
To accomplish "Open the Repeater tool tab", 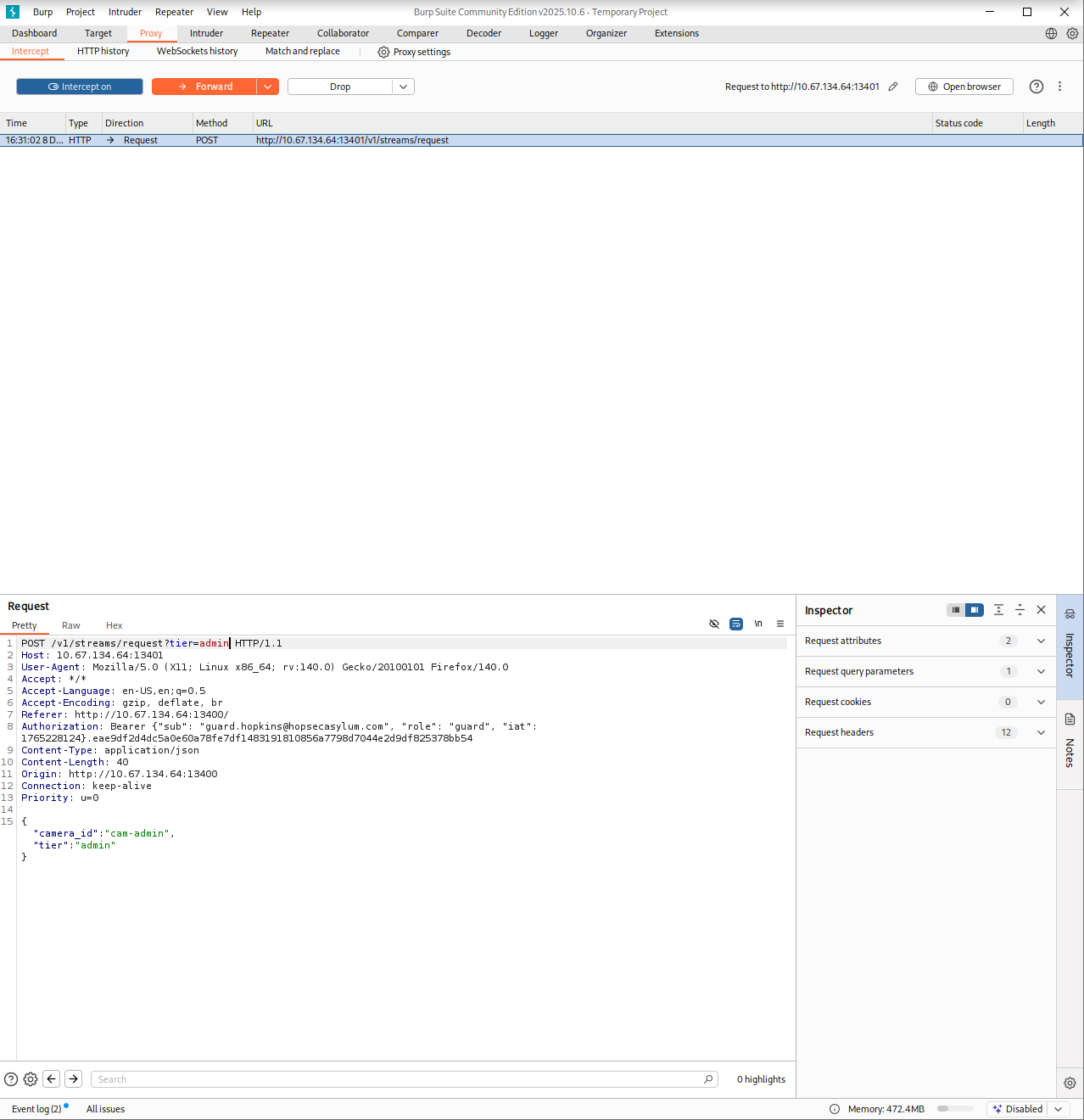I will [x=270, y=33].
